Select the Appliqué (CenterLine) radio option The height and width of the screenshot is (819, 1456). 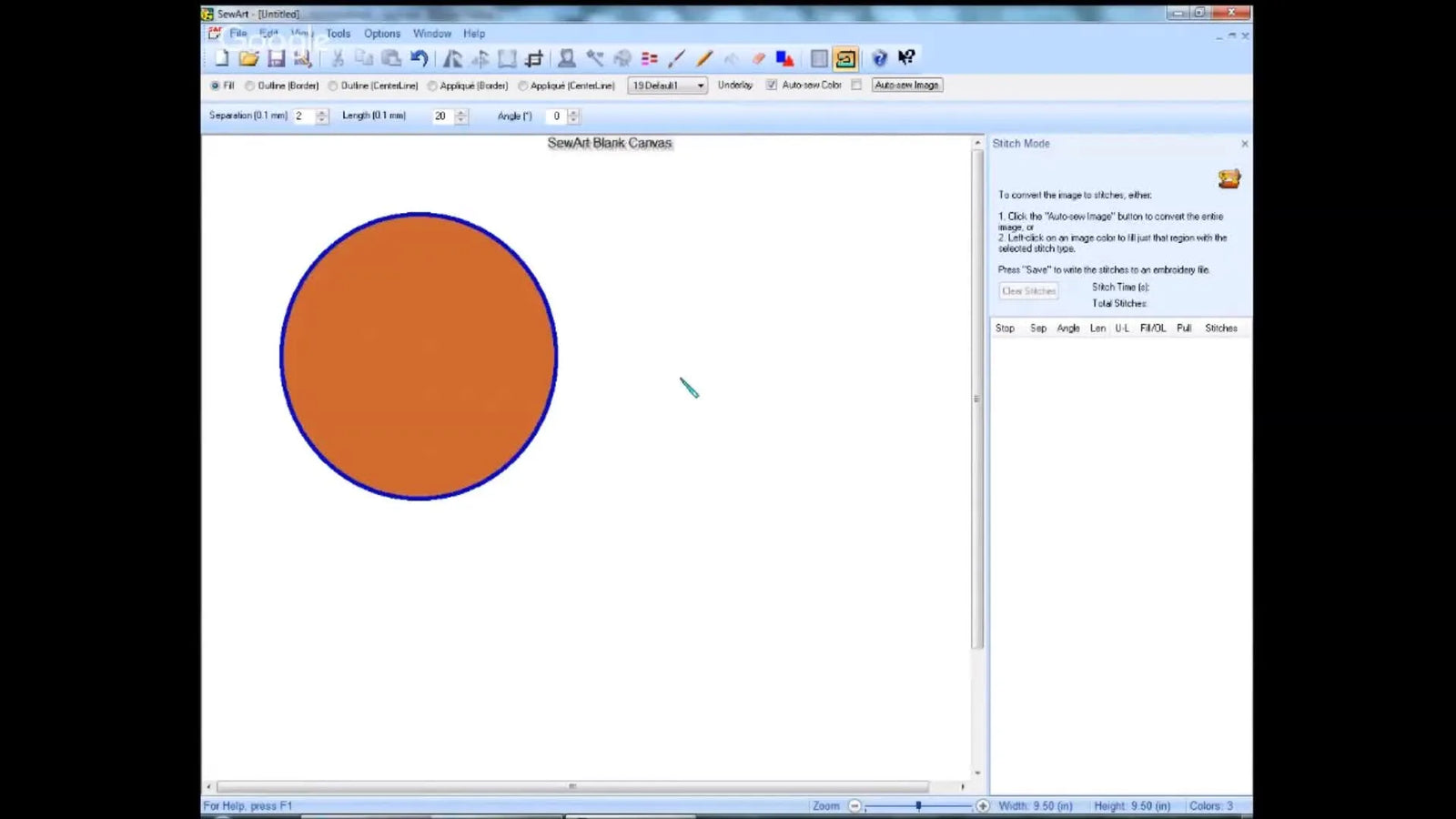click(x=523, y=86)
